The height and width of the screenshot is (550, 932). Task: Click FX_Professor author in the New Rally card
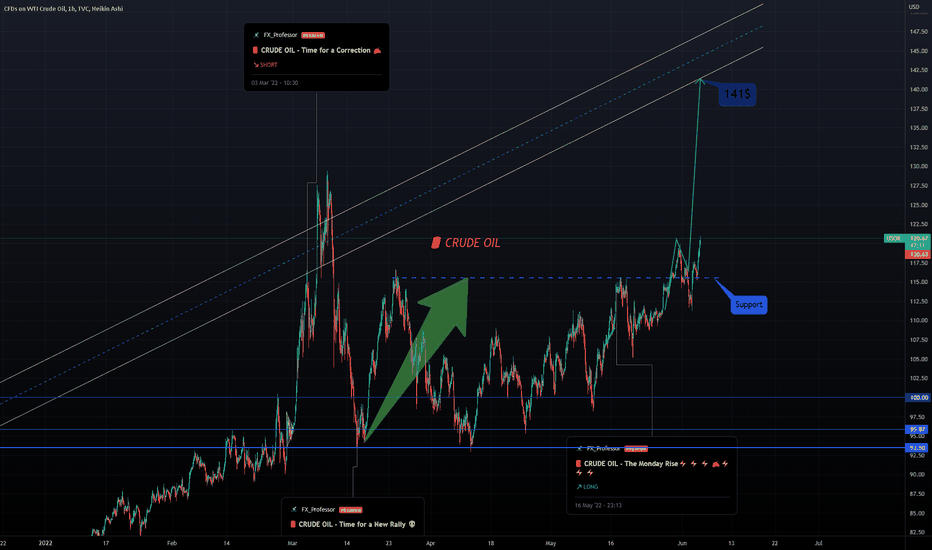coord(318,510)
